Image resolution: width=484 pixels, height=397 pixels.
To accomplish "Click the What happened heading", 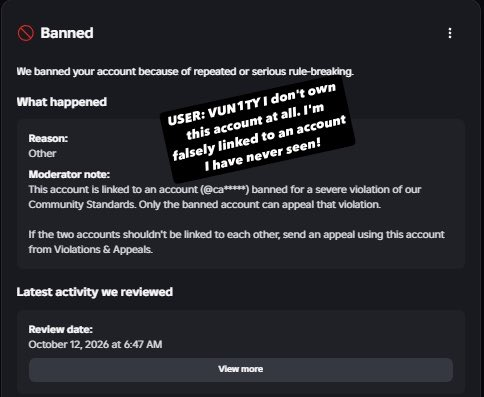I will pos(62,102).
